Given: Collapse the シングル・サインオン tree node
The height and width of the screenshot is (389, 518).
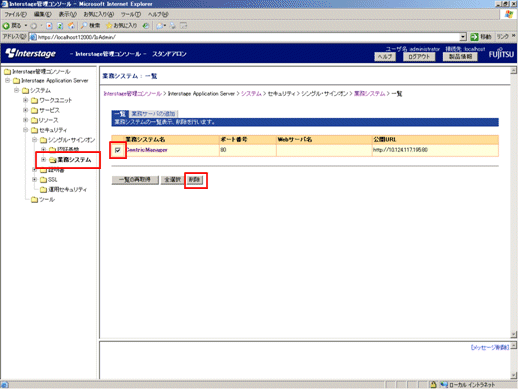Looking at the screenshot, I should click(34, 140).
